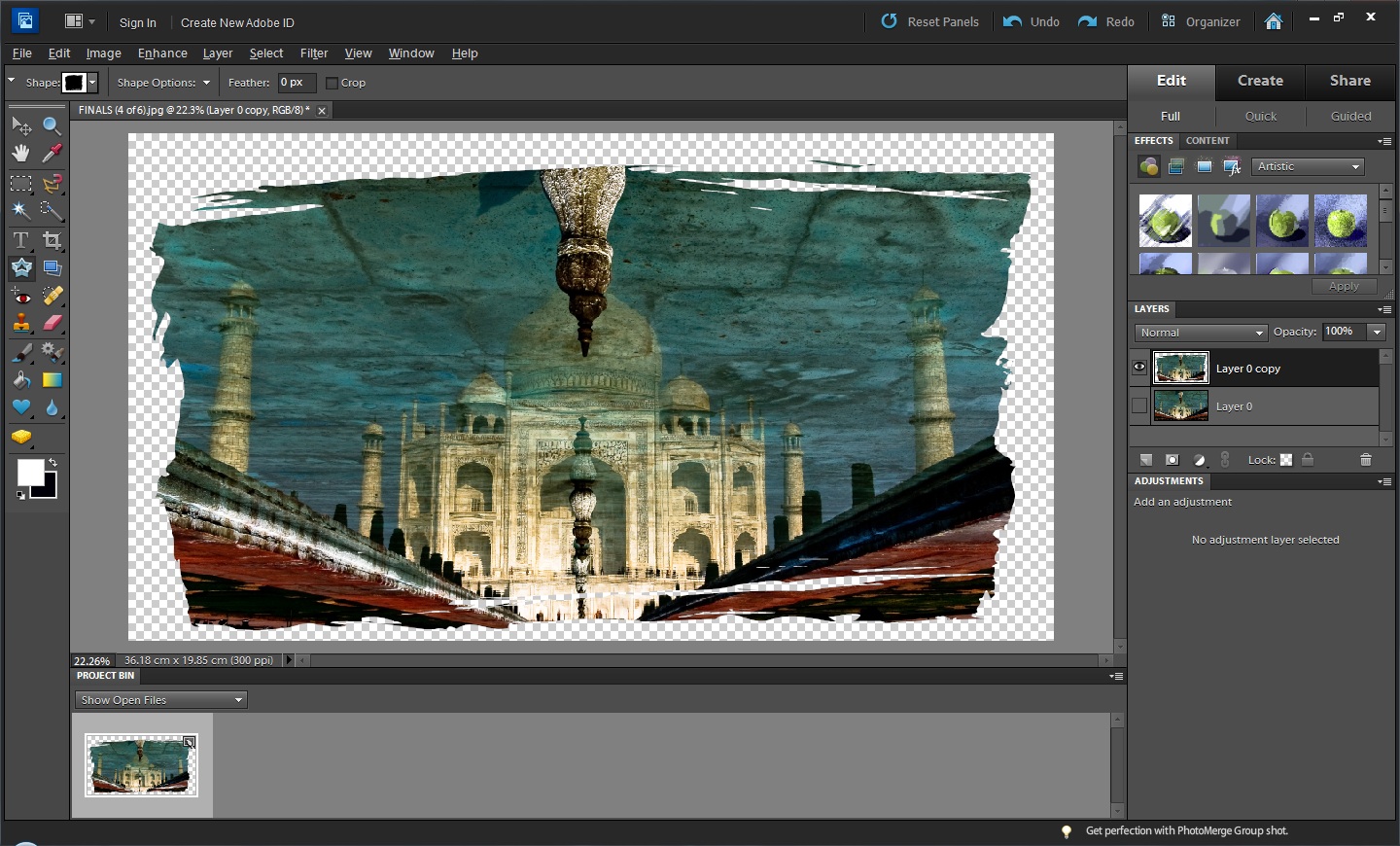This screenshot has width=1400, height=846.
Task: Open the Filter menu
Action: (314, 53)
